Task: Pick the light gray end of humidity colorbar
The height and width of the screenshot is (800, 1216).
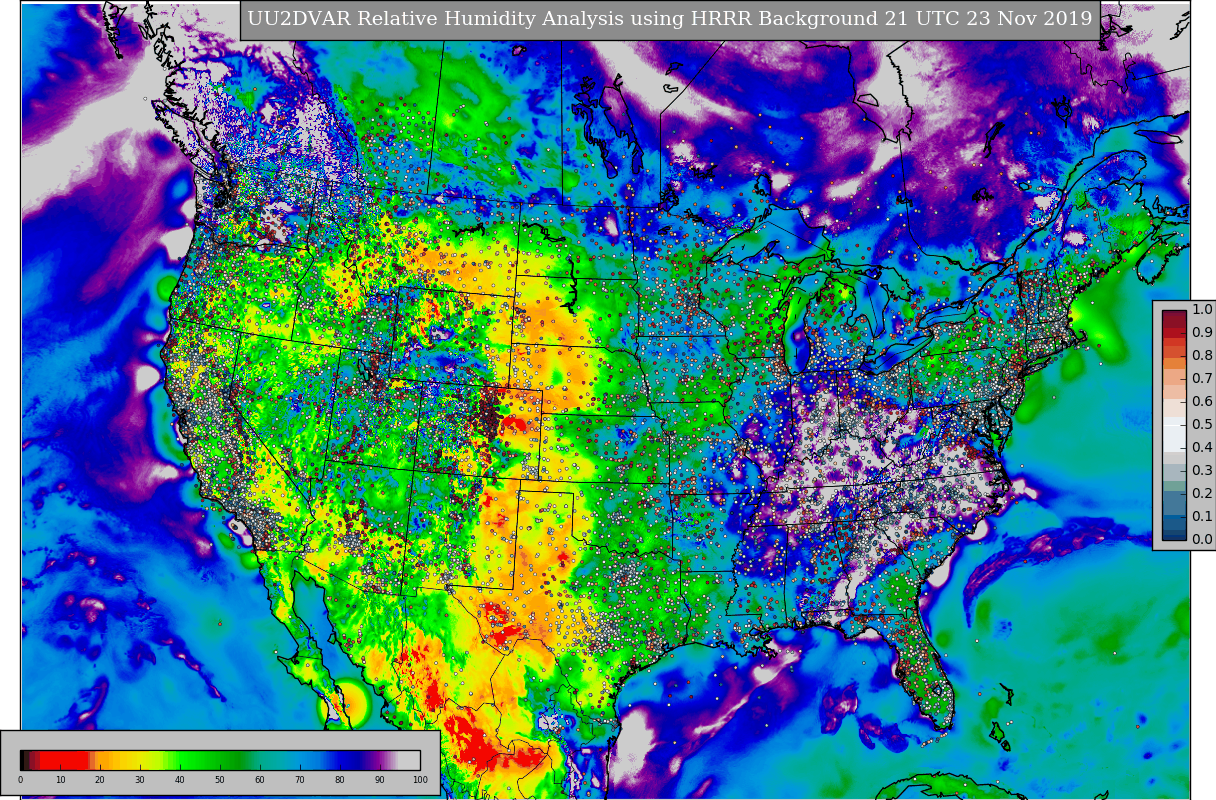Action: (x=409, y=760)
